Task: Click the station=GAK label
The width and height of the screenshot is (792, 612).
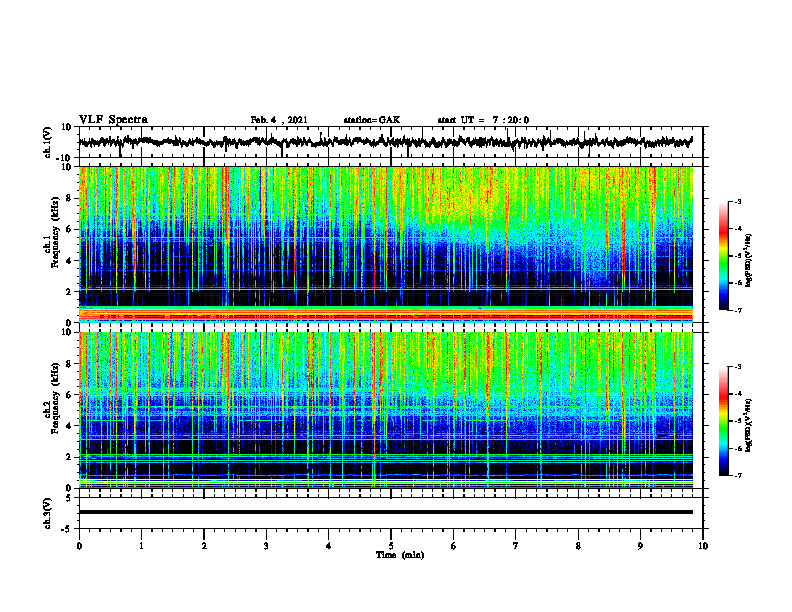Action: (372, 120)
